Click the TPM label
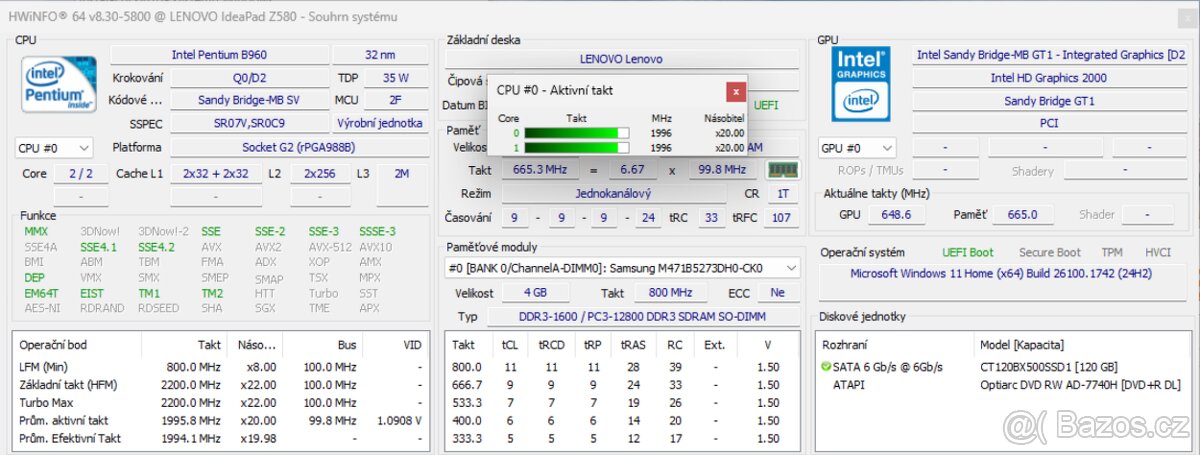Screen dimensions: 1200x455 click(x=1112, y=253)
